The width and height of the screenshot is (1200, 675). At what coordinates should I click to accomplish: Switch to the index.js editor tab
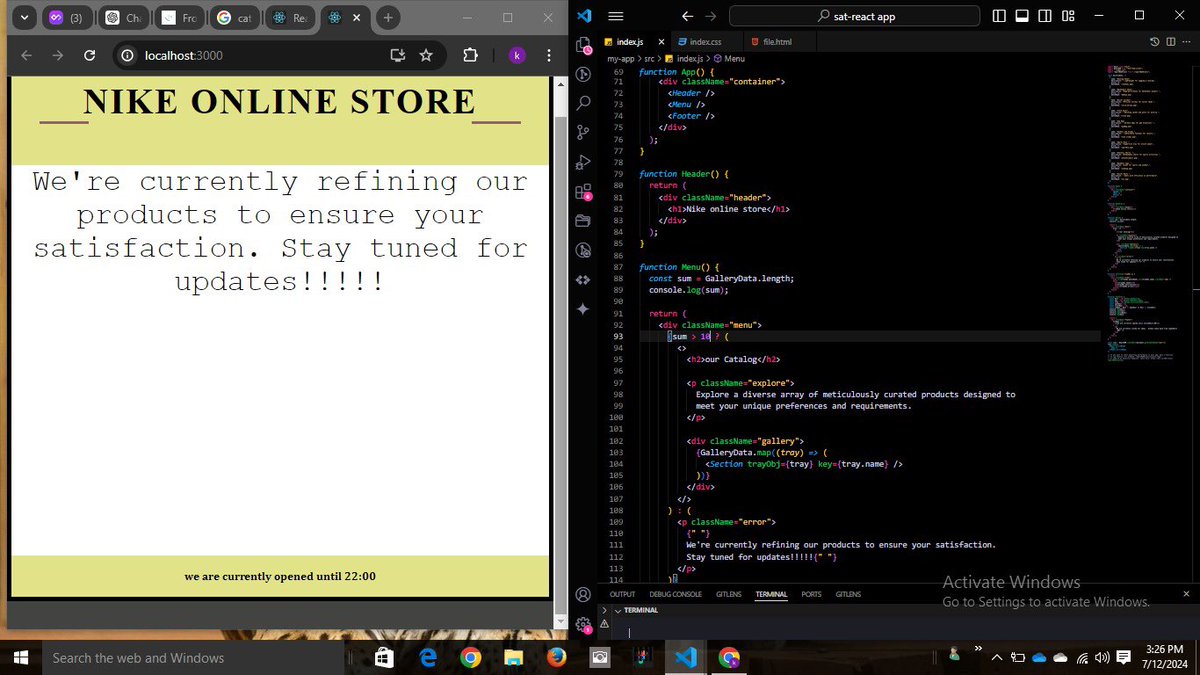coord(629,42)
